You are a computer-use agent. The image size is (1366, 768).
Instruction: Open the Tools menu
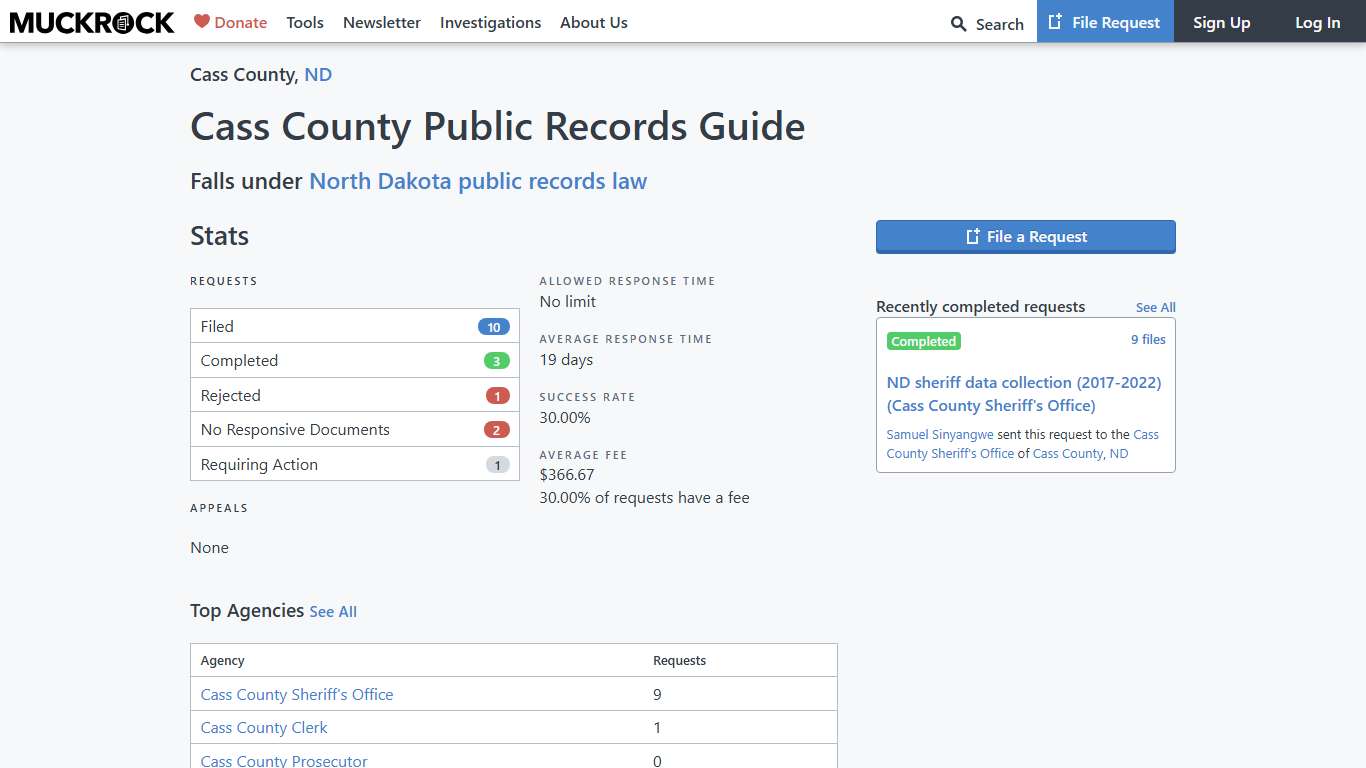point(305,22)
